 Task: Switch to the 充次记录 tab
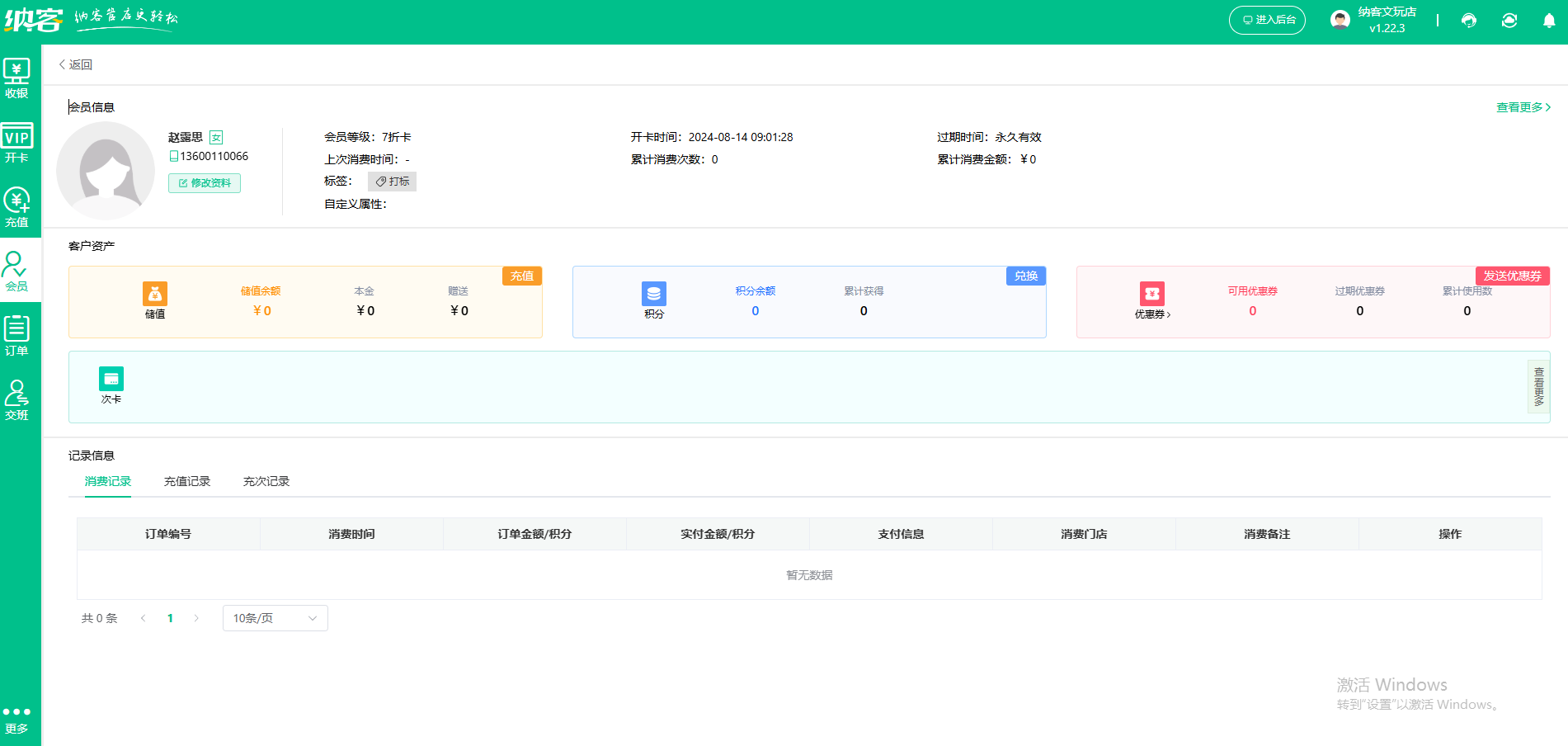coord(266,481)
